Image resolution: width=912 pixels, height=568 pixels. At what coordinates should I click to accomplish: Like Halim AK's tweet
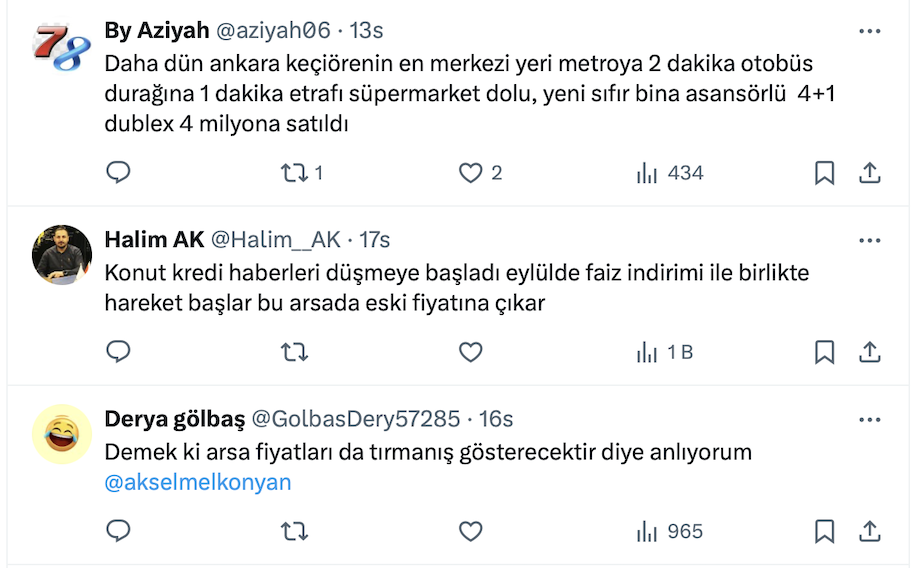471,352
